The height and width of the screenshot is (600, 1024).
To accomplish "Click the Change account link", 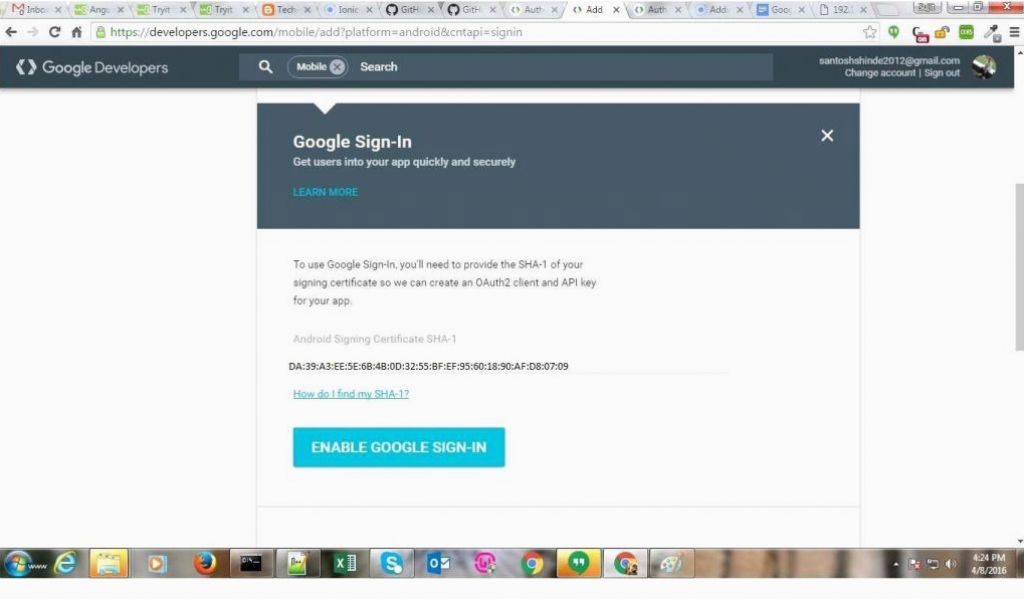I will pyautogui.click(x=880, y=73).
